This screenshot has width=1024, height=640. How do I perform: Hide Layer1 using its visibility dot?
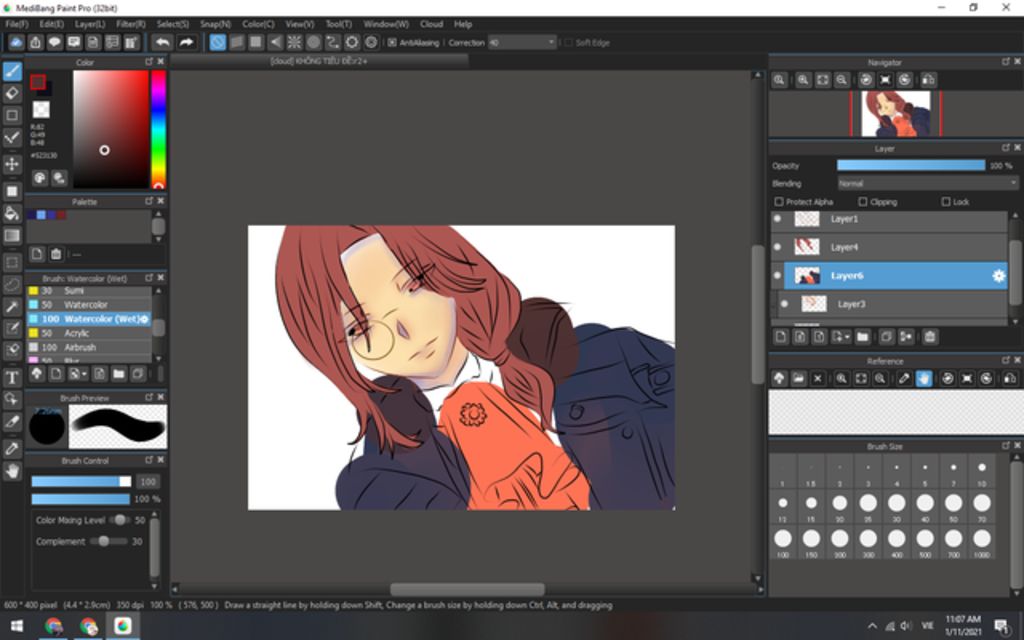coord(777,219)
